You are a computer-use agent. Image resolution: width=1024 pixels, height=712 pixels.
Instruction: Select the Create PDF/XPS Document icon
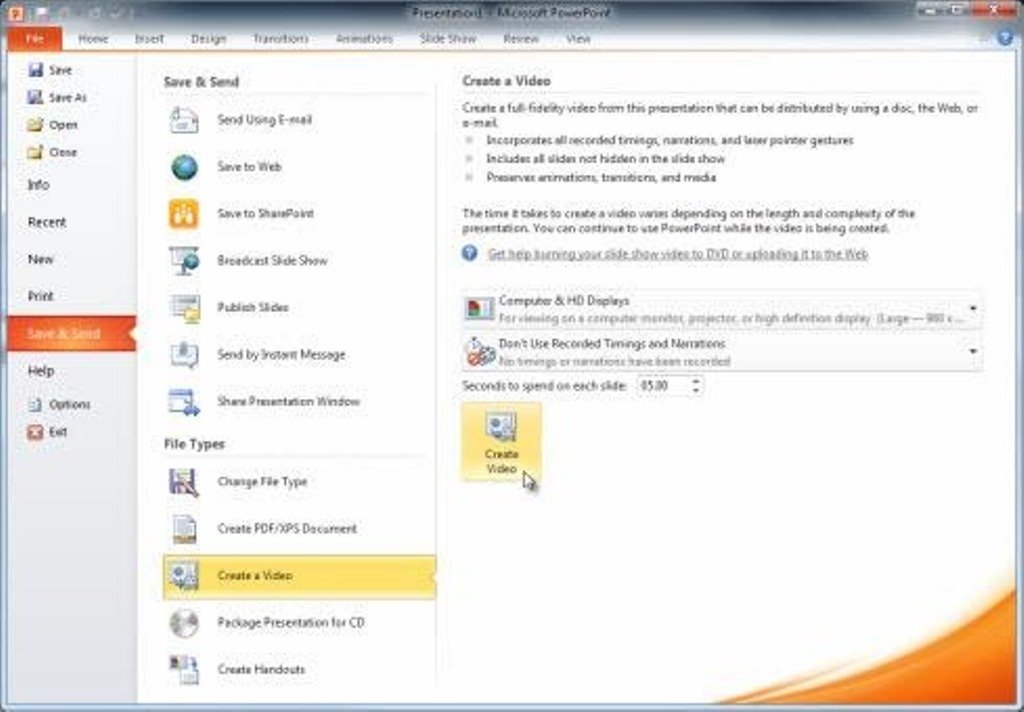click(x=185, y=529)
